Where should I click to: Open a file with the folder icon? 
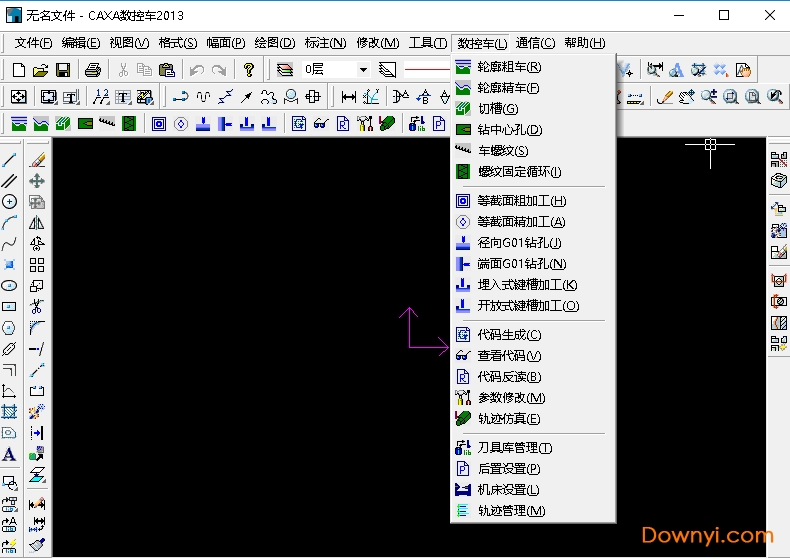point(40,70)
